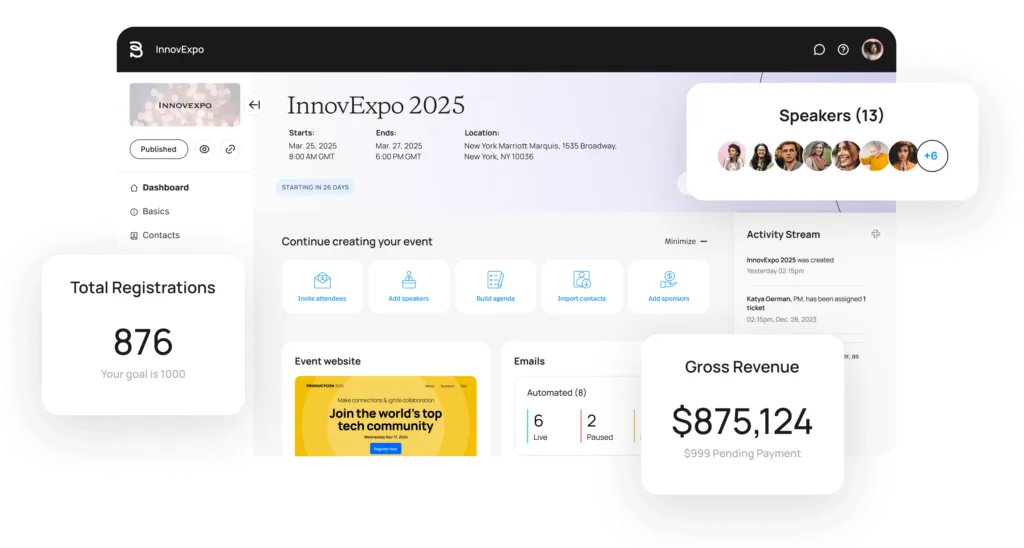Toggle event preview with eye icon
The height and width of the screenshot is (548, 1024).
click(x=204, y=149)
